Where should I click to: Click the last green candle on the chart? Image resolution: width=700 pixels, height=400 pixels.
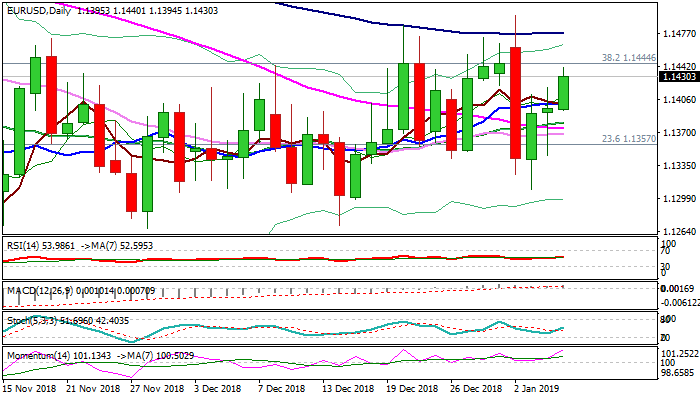click(564, 93)
